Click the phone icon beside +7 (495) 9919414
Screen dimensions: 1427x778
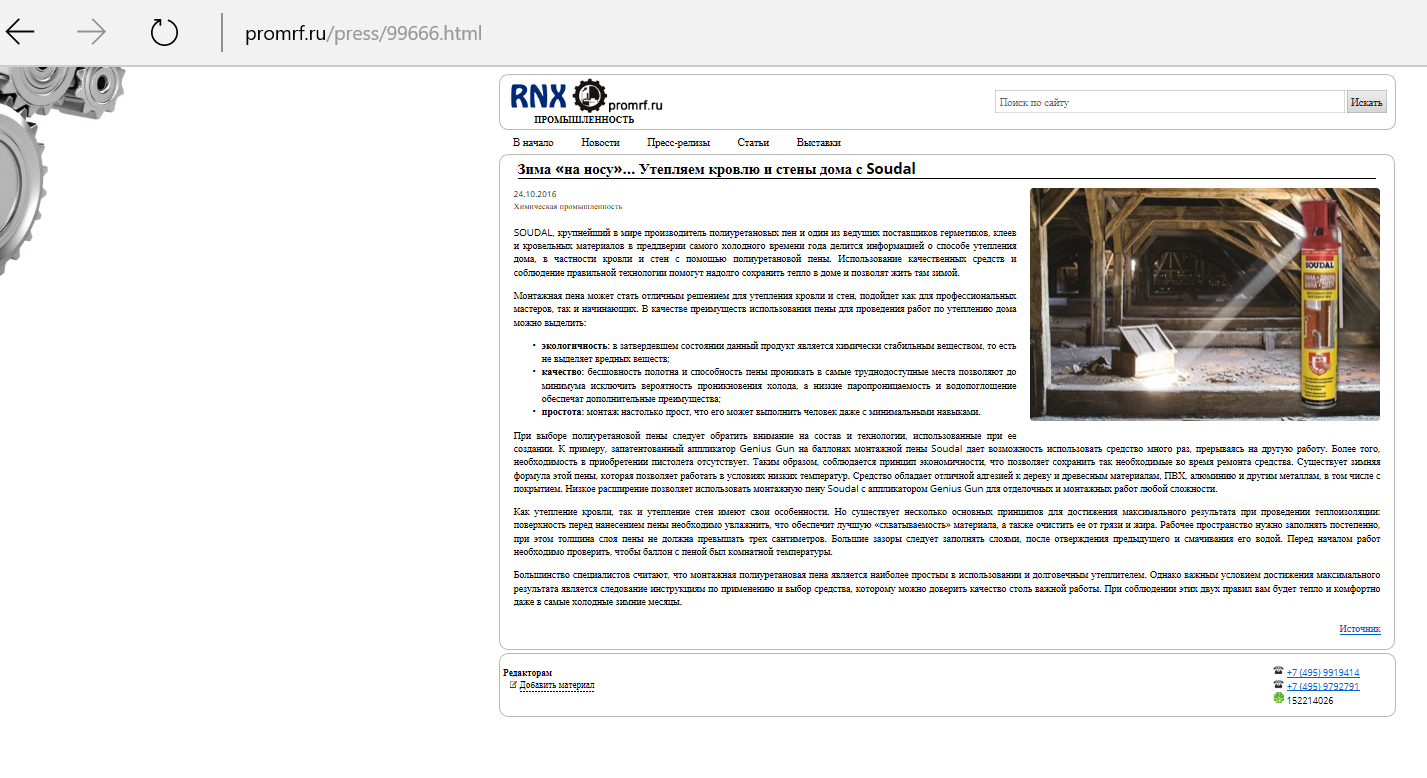1278,671
